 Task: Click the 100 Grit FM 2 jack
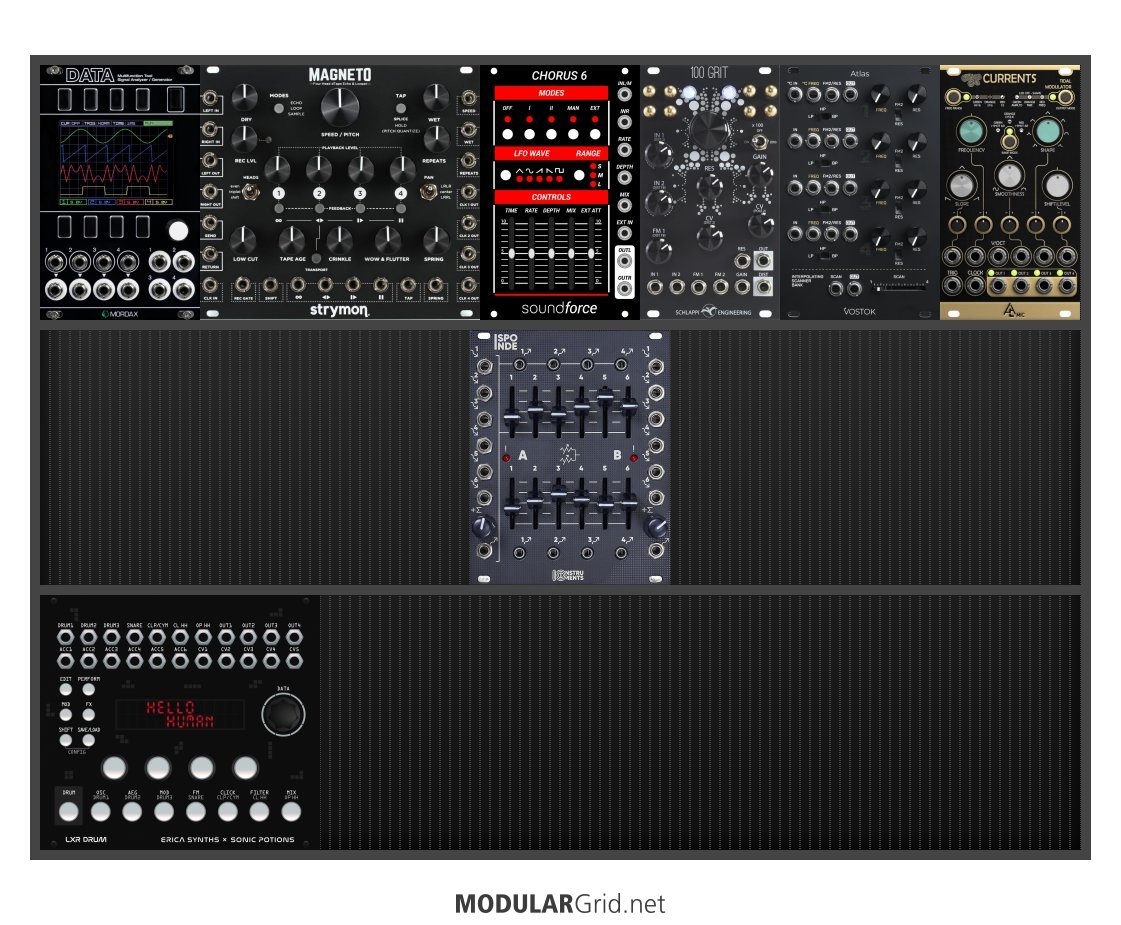point(720,287)
